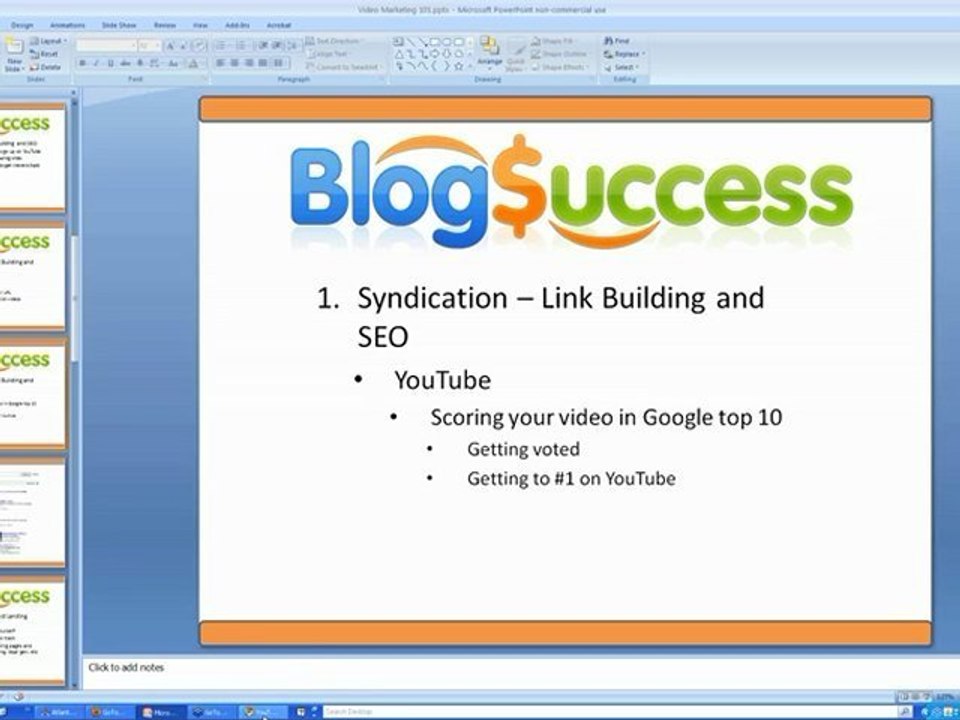
Task: Switch to the Slide Show tab
Action: 119,25
